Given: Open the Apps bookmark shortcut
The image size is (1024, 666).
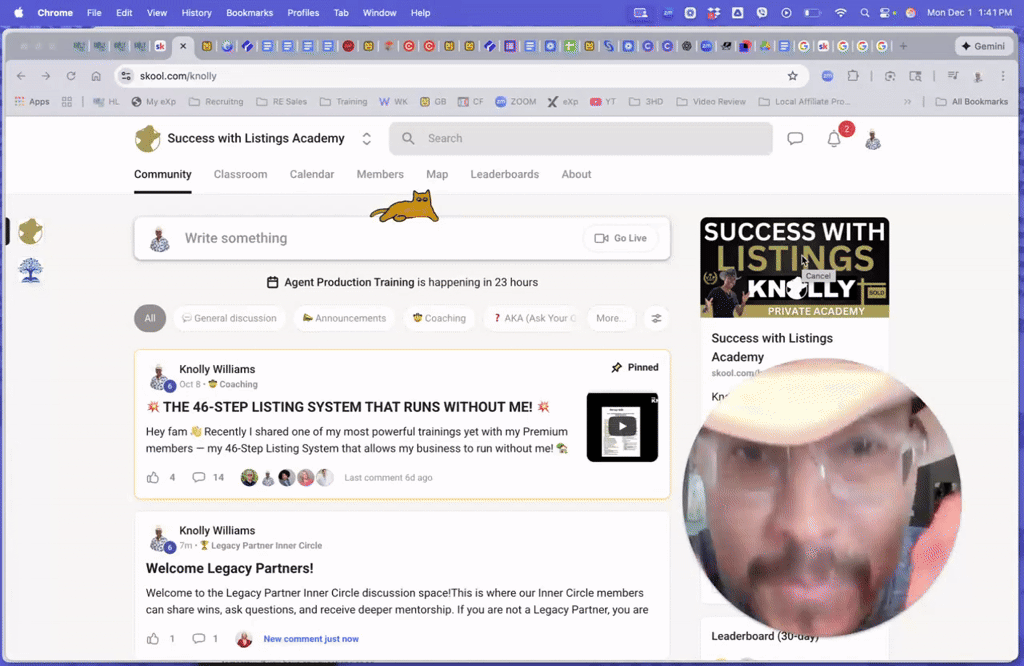Looking at the screenshot, I should pos(32,102).
